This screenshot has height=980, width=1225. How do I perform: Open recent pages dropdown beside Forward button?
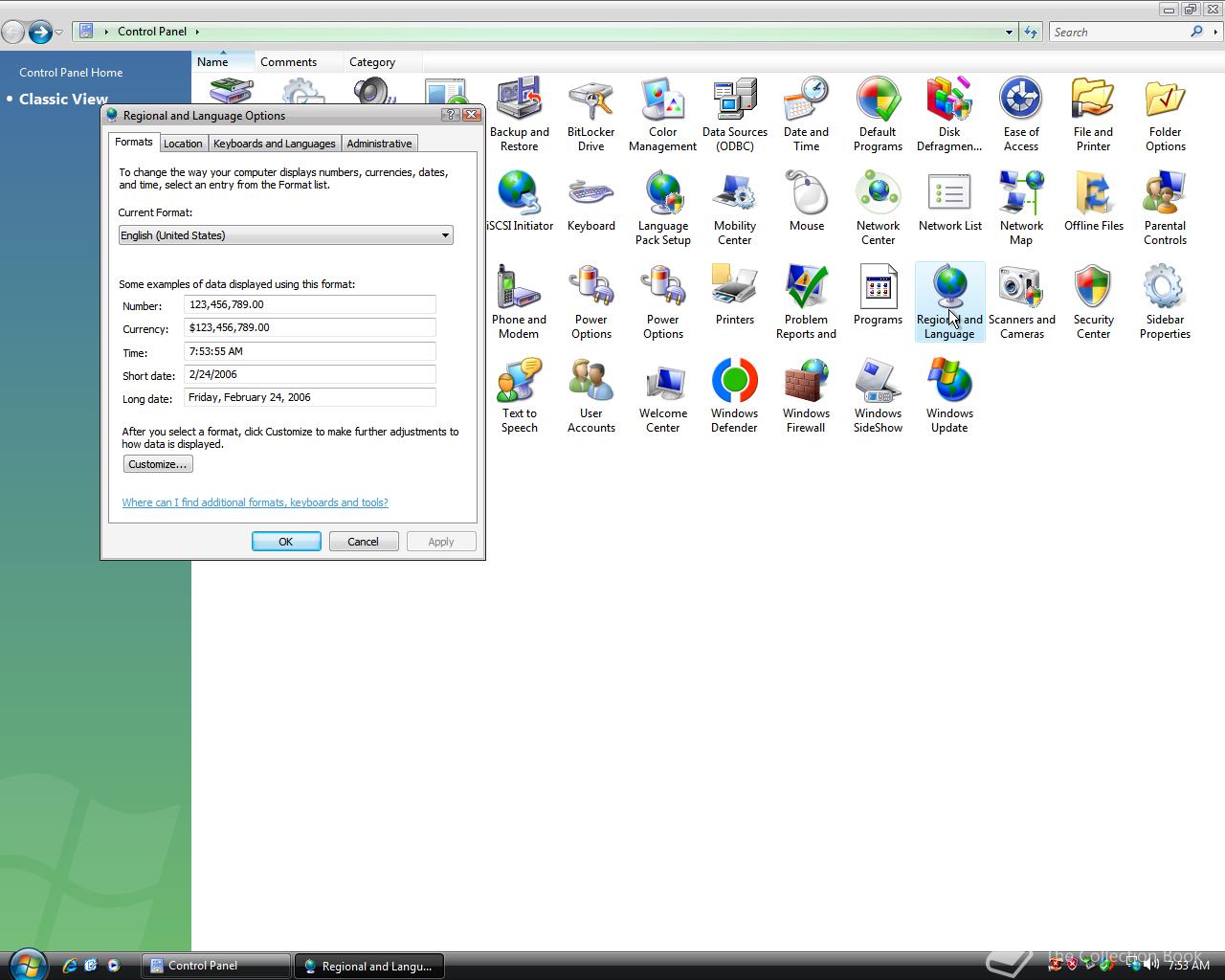[58, 33]
